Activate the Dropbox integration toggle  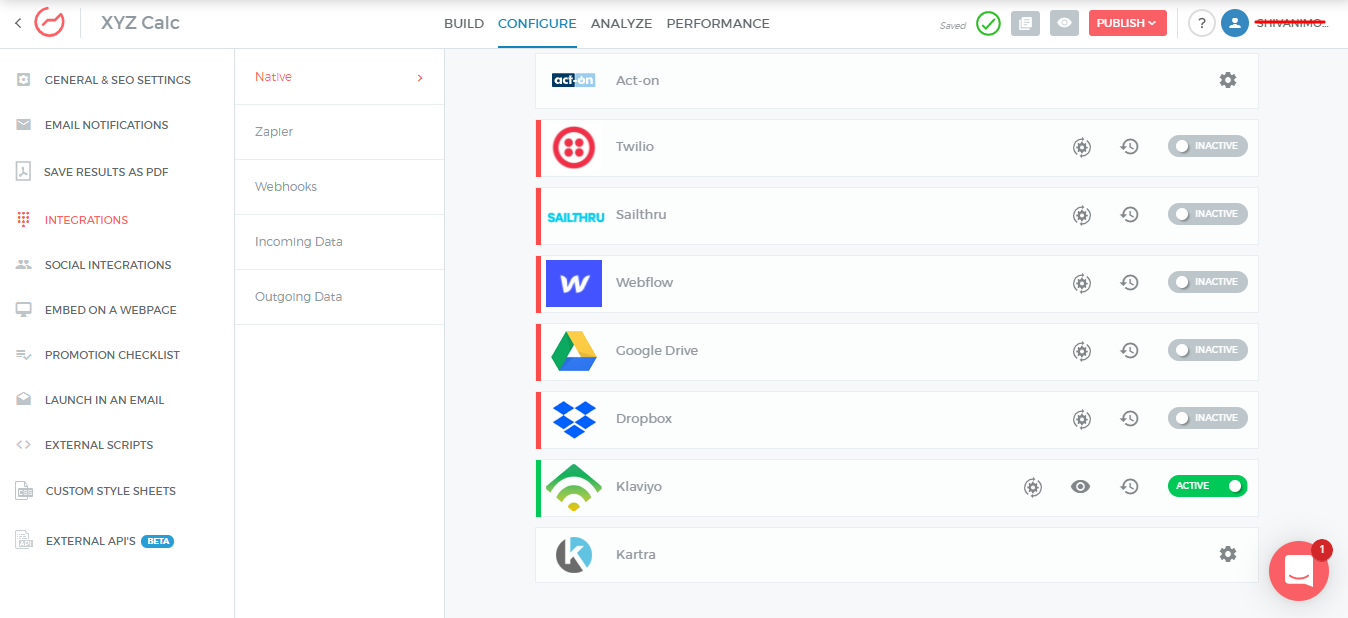tap(1207, 418)
